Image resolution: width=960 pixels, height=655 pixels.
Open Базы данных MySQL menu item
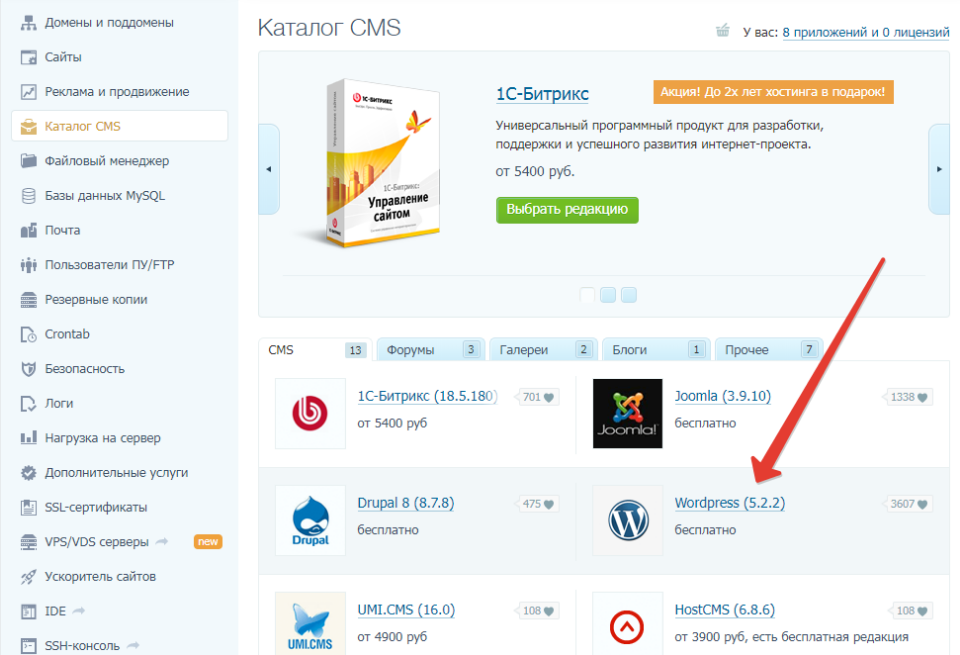point(105,196)
